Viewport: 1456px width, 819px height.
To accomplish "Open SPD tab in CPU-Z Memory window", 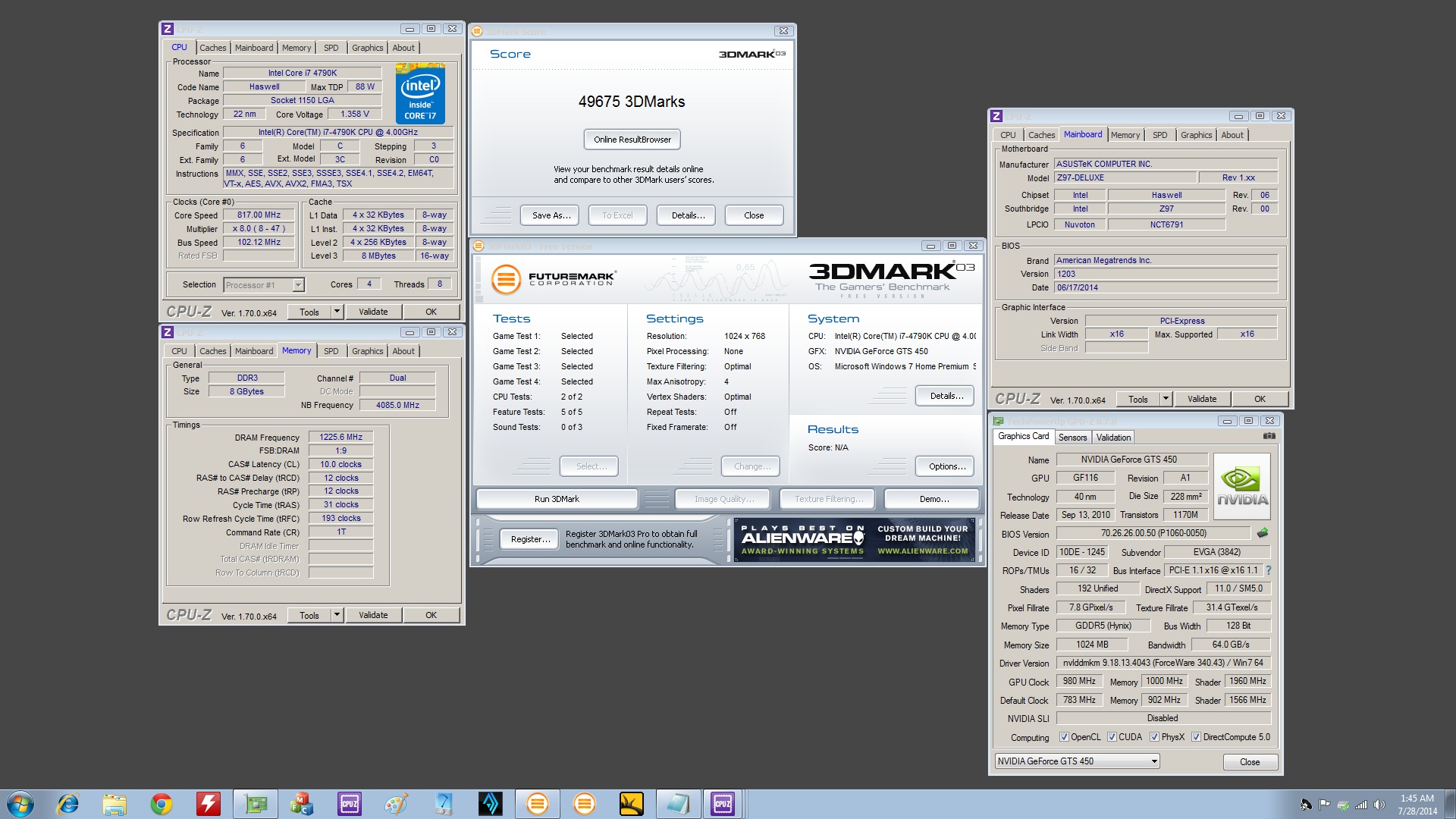I will click(x=331, y=351).
